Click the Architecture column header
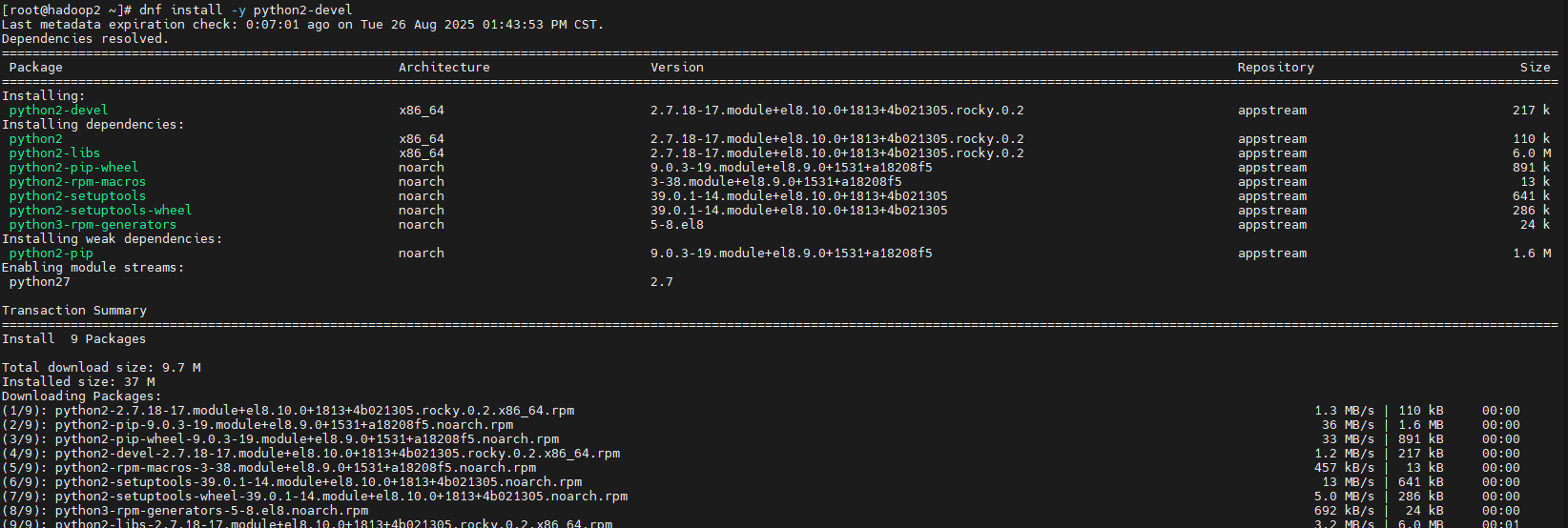The width and height of the screenshot is (1568, 528). 444,67
